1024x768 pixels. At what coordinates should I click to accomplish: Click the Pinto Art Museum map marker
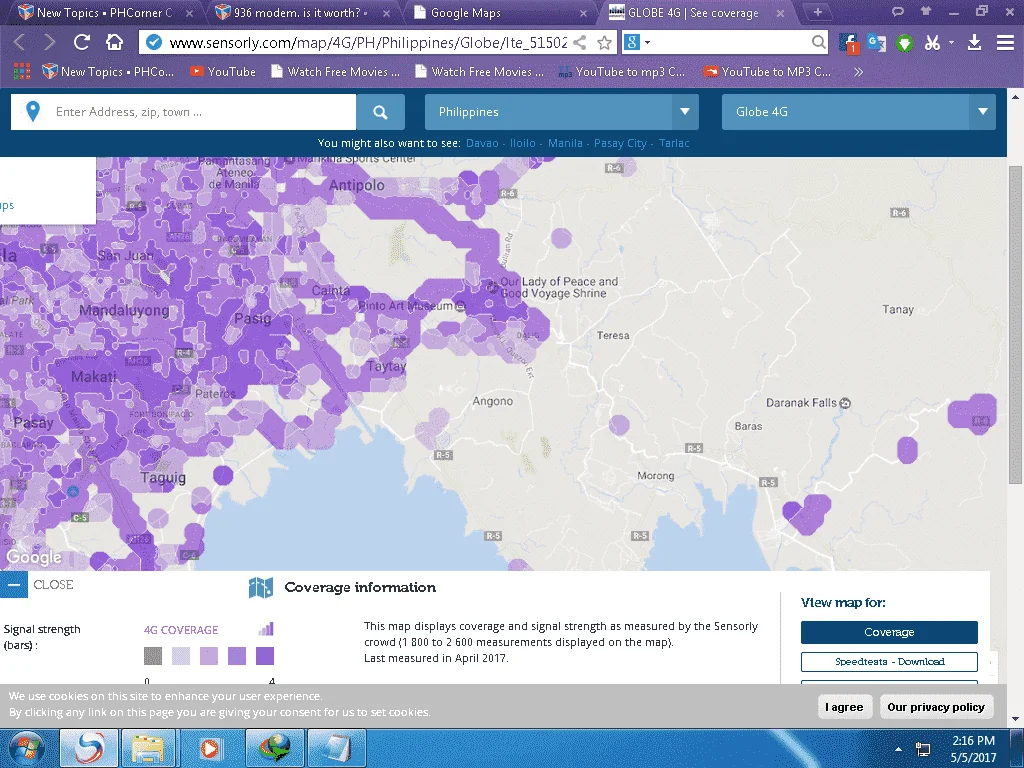[x=460, y=306]
